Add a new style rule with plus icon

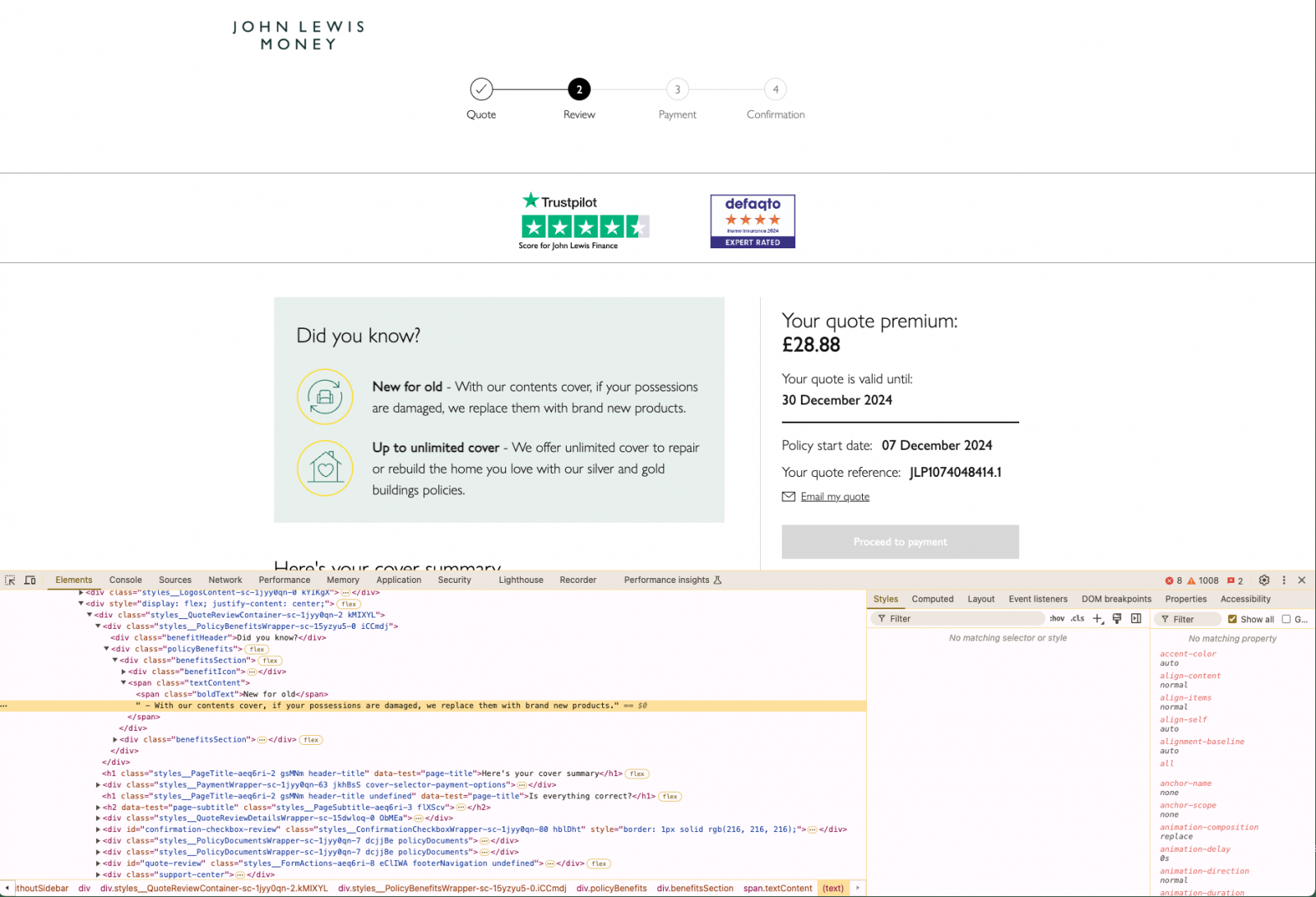point(1098,618)
